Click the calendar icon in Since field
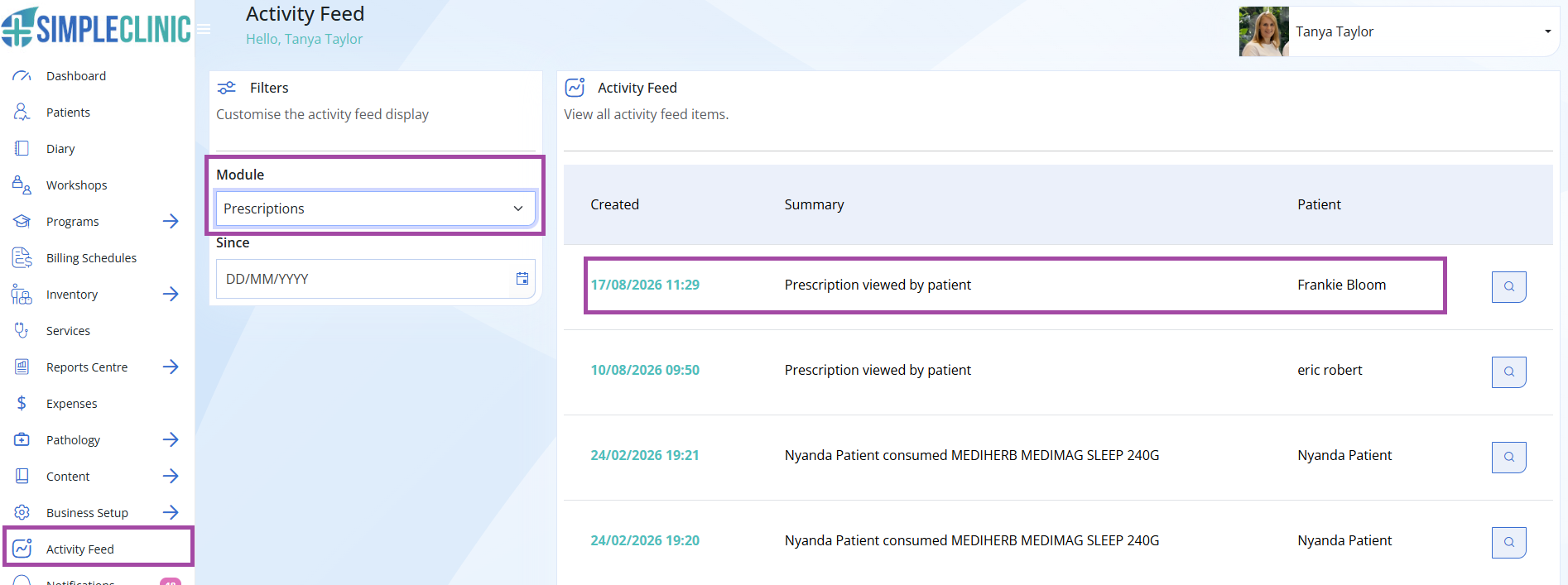The height and width of the screenshot is (585, 1568). (x=522, y=279)
